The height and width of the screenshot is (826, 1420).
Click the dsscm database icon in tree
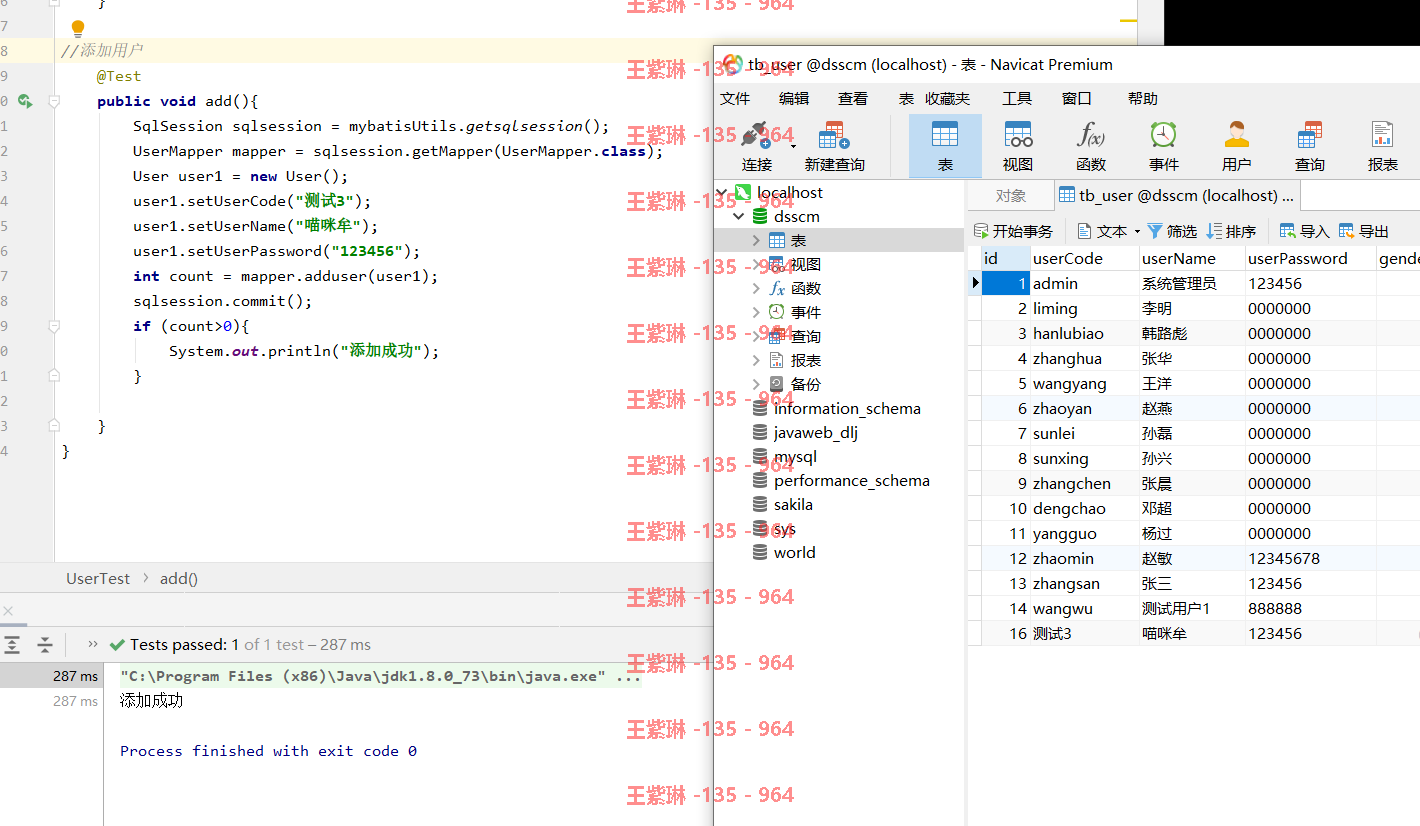[760, 216]
